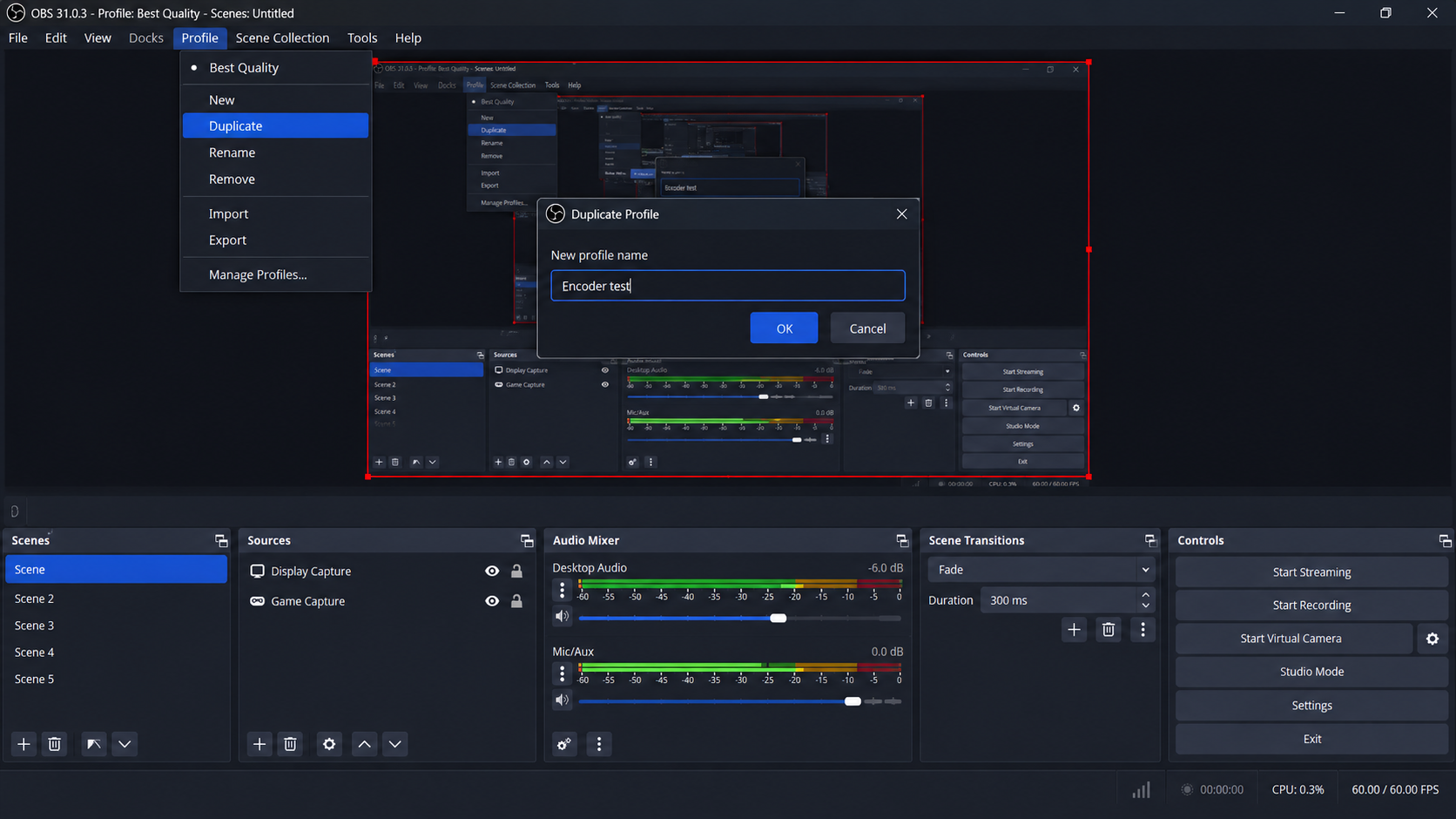
Task: Open virtual camera settings gear
Action: tap(1432, 639)
